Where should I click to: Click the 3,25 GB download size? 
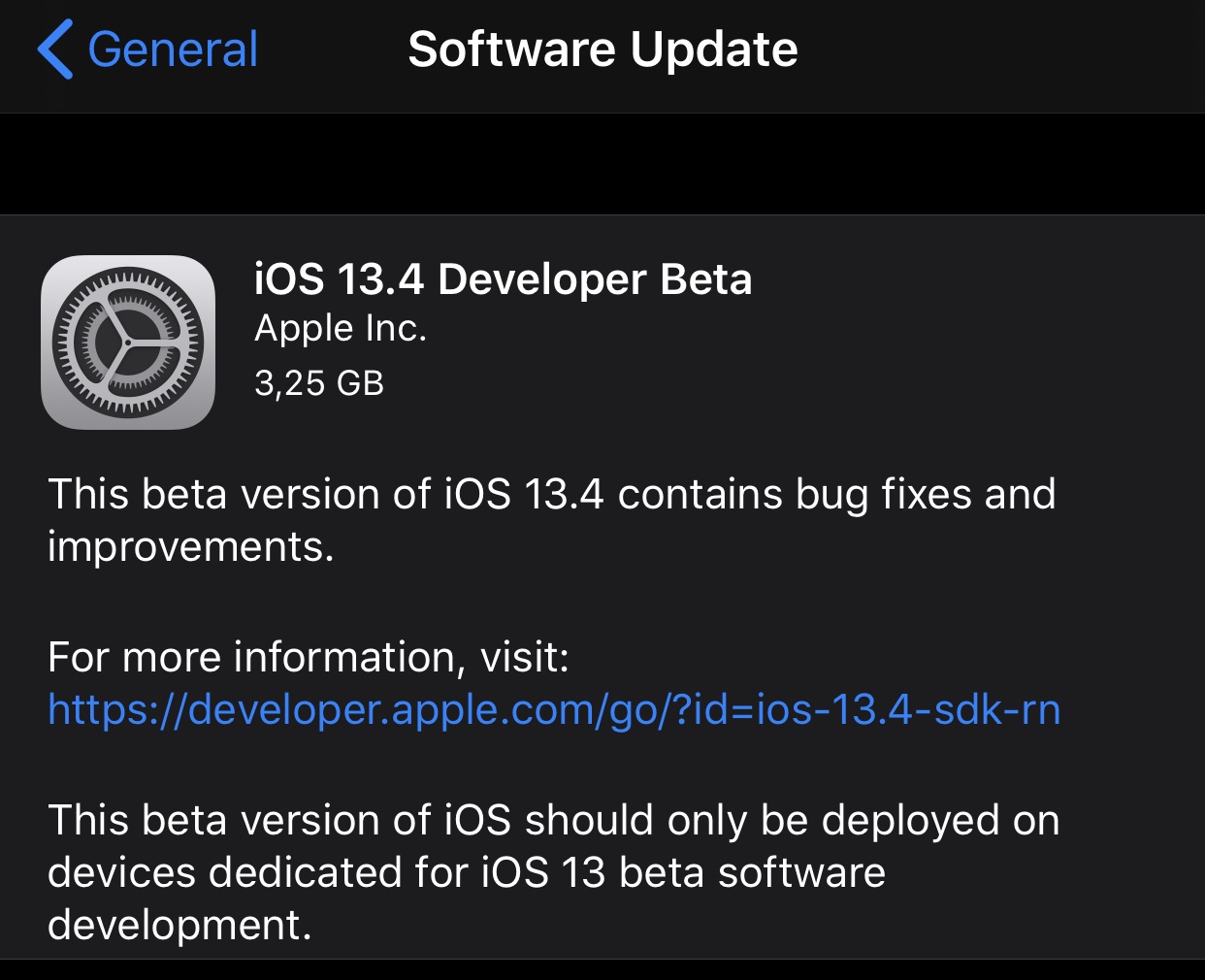319,383
